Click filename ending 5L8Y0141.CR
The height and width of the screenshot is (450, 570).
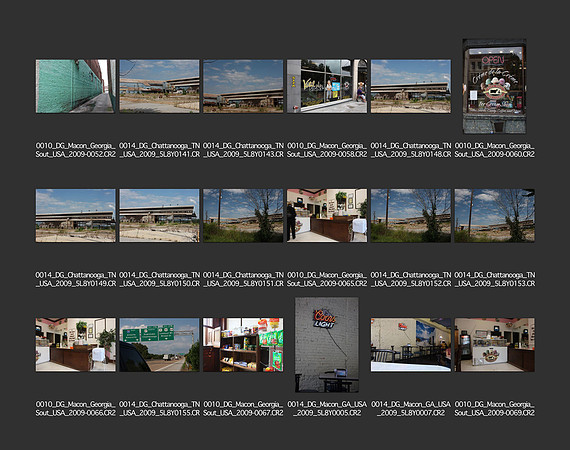tap(159, 150)
